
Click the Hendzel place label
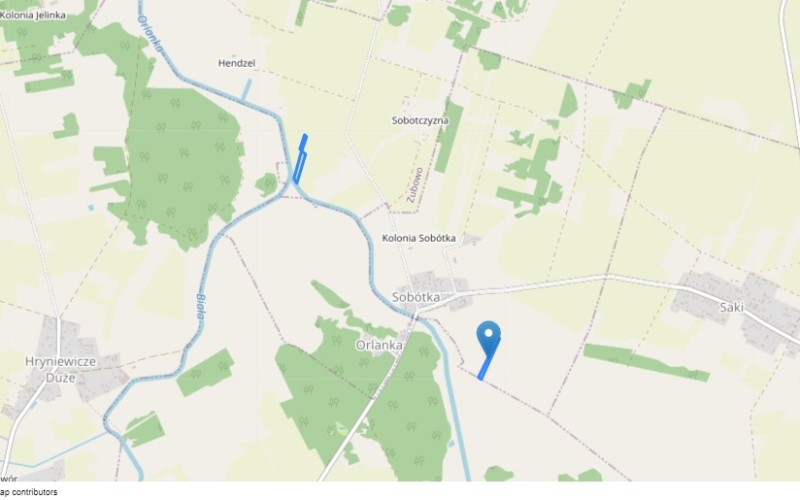tap(237, 63)
